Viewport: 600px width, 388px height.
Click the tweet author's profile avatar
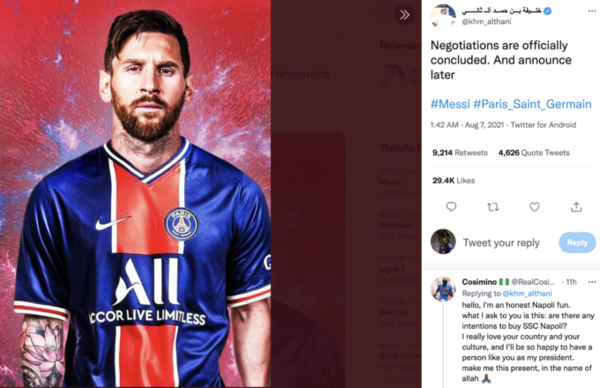(x=443, y=16)
